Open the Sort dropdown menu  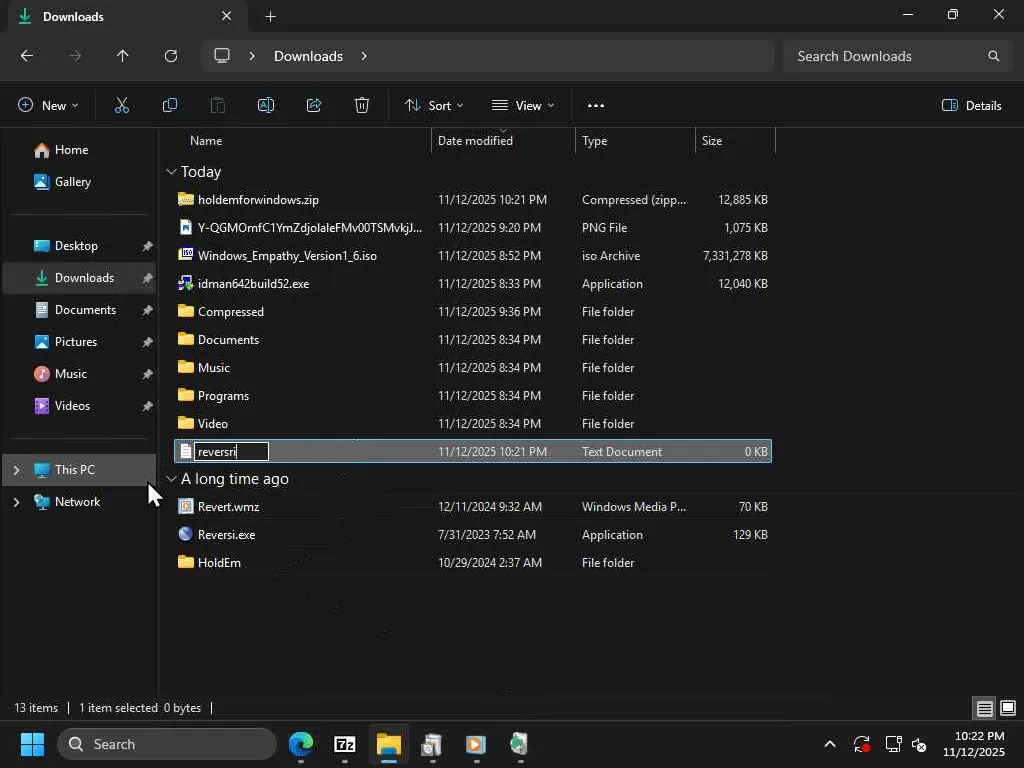pyautogui.click(x=434, y=105)
